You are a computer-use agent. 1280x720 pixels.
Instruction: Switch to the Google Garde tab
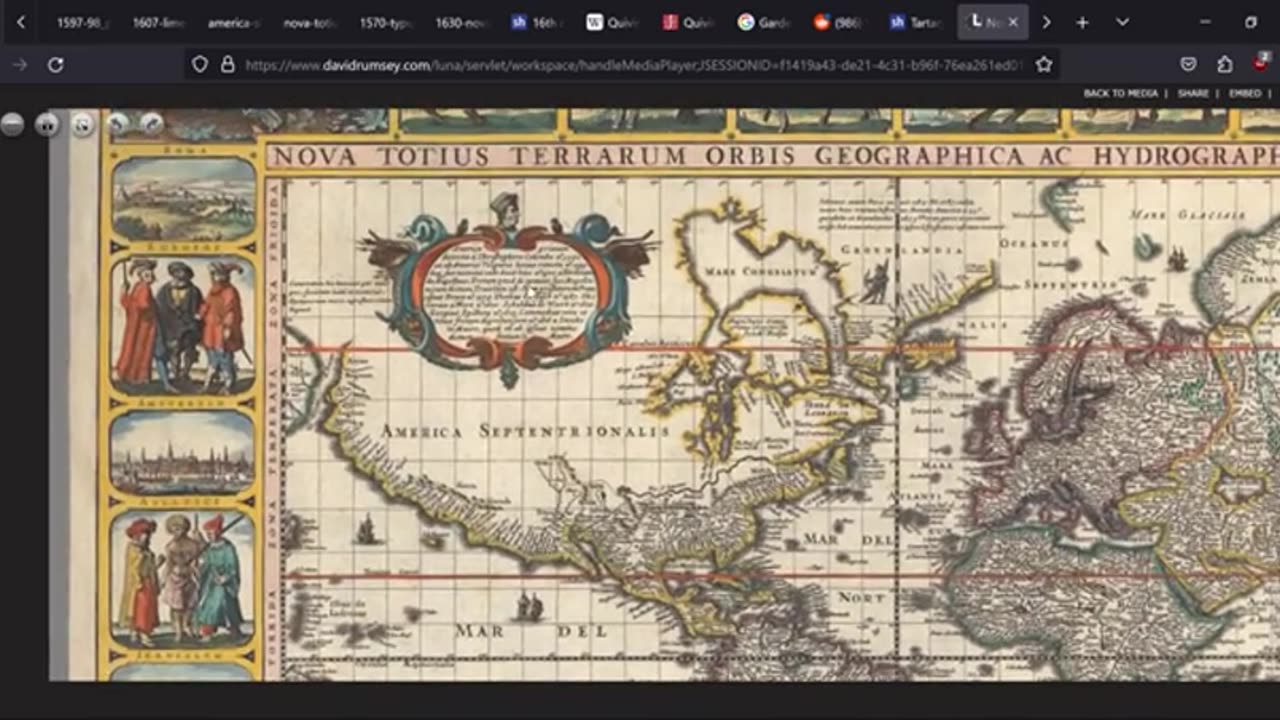(x=765, y=22)
